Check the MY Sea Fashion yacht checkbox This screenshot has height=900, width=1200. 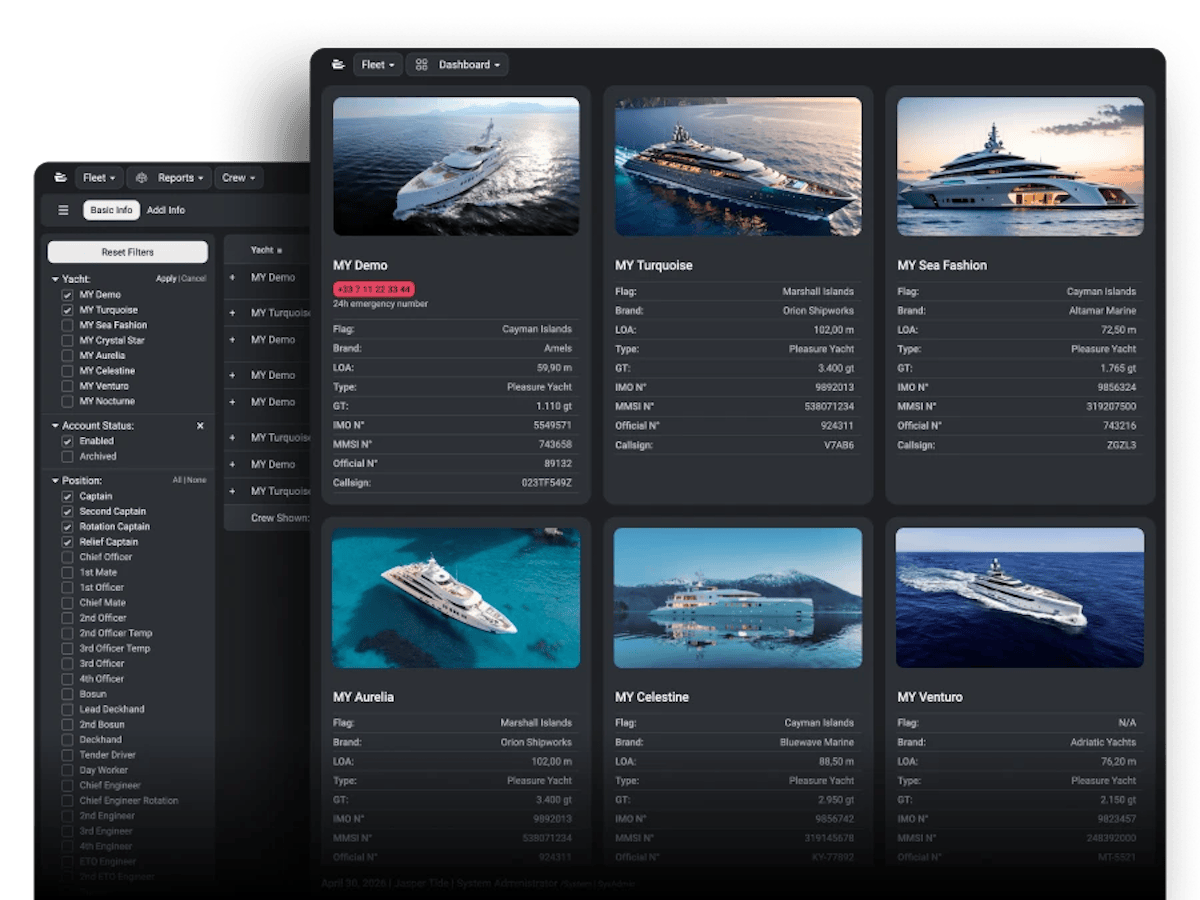[x=67, y=325]
